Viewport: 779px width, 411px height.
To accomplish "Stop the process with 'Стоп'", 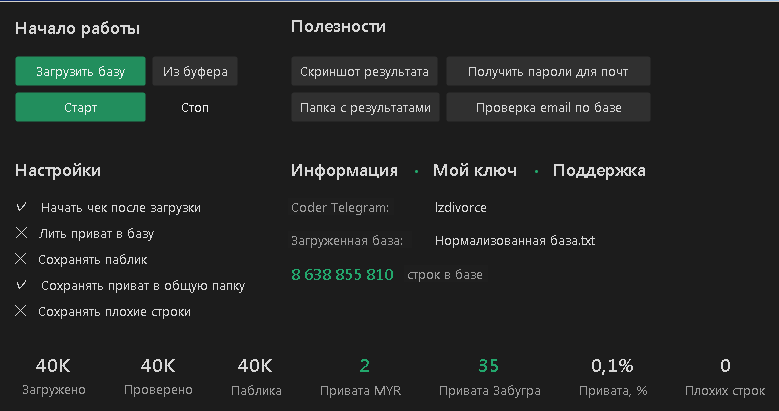I will coord(195,107).
